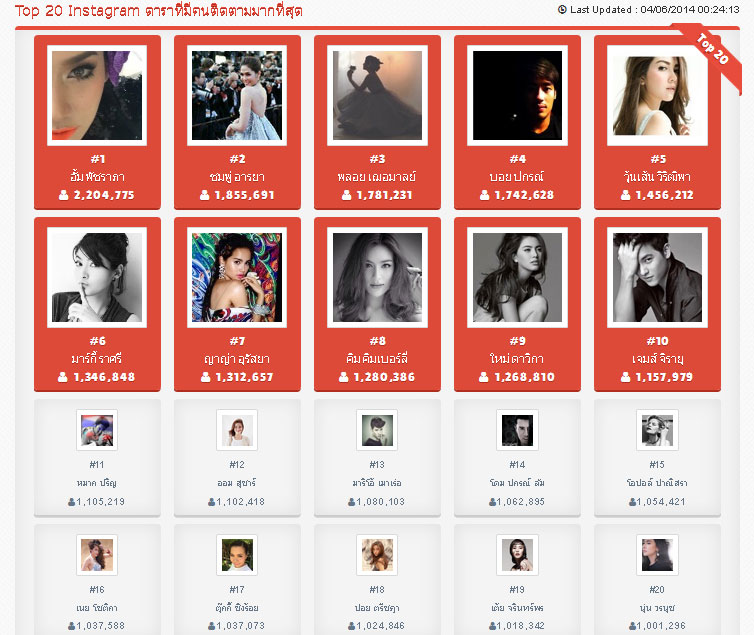Click the #10 rank name link
The height and width of the screenshot is (635, 754).
pos(657,359)
